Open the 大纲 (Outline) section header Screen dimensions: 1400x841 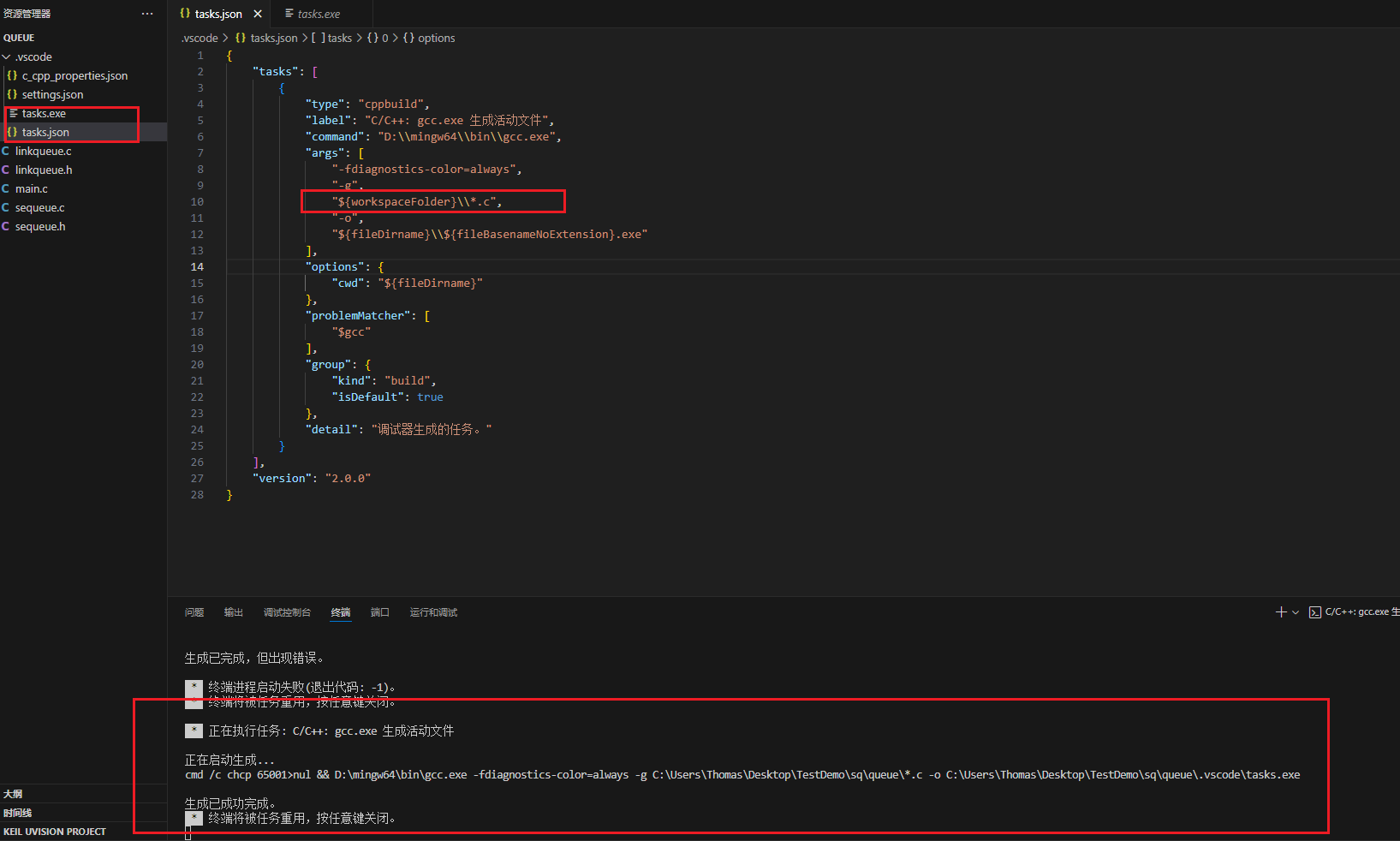tap(12, 793)
